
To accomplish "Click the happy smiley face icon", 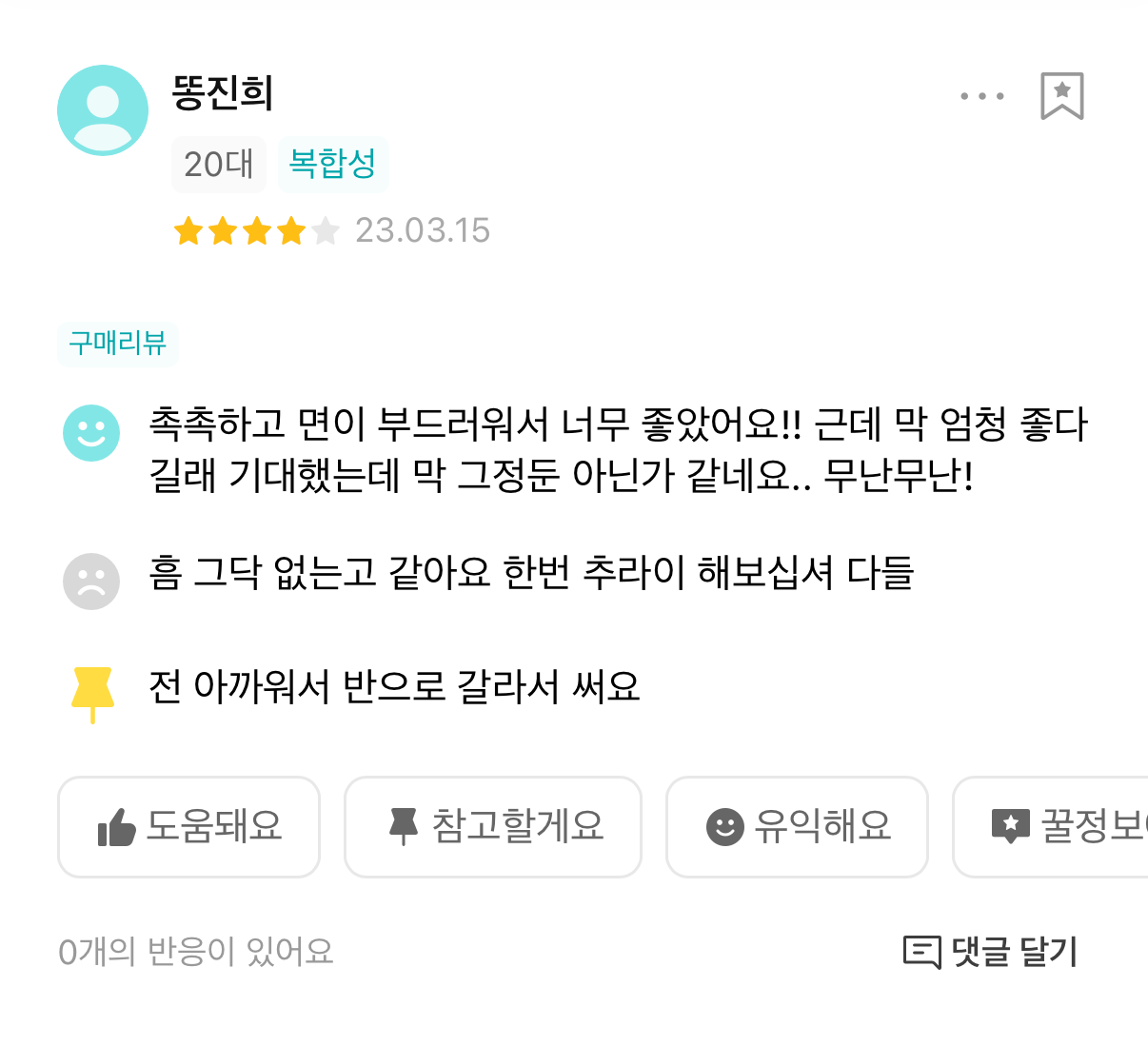I will [91, 433].
